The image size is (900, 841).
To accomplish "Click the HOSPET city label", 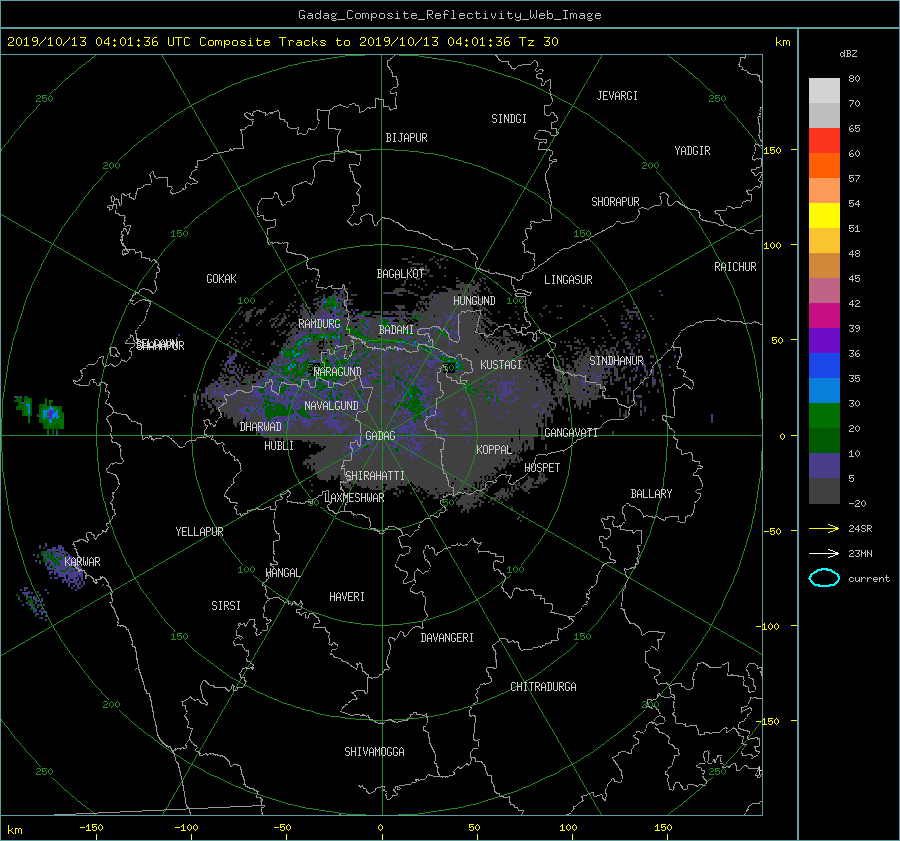I will 542,468.
